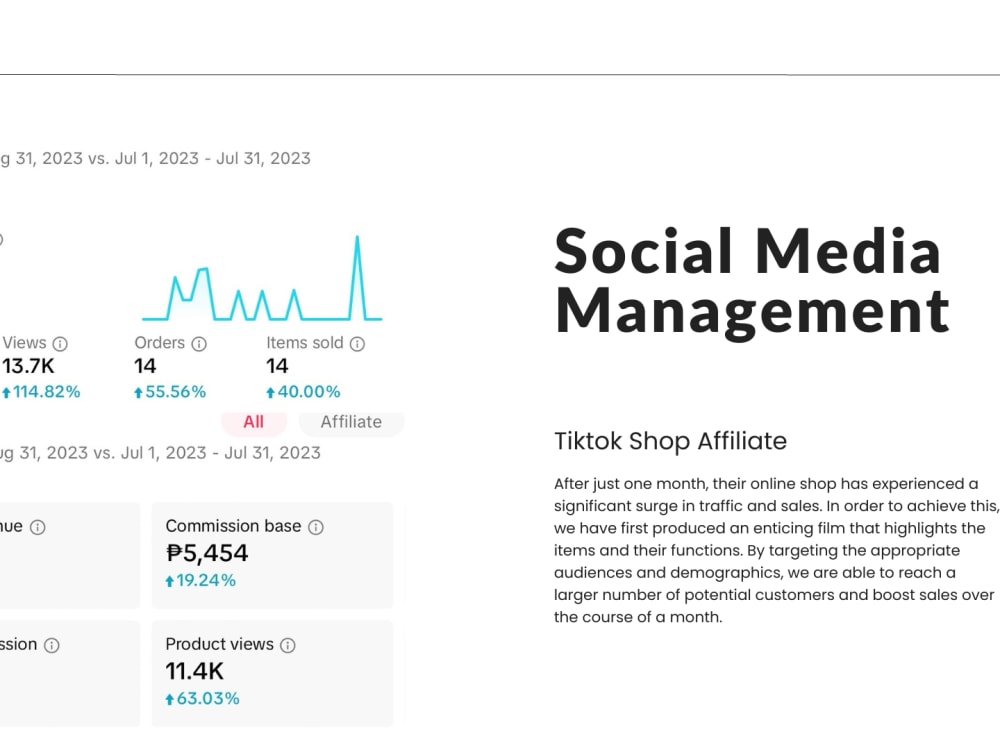This screenshot has height=750, width=1000.
Task: Open info icon beside Commission base
Action: pyautogui.click(x=316, y=527)
